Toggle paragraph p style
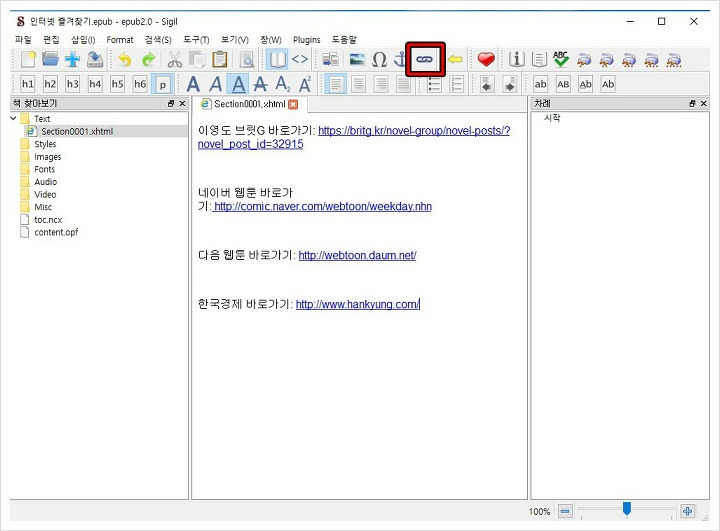The height and width of the screenshot is (531, 720). [163, 85]
